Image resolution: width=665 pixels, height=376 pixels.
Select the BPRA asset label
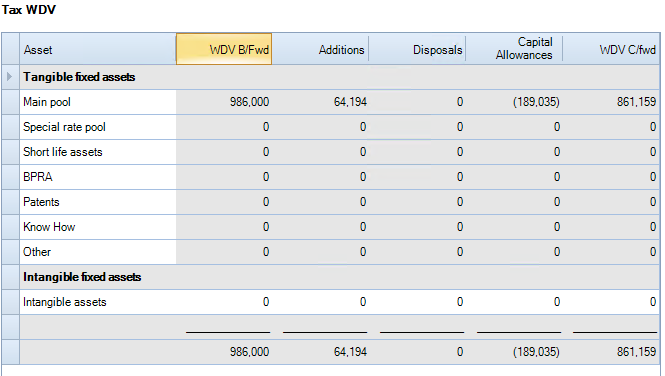tap(38, 177)
